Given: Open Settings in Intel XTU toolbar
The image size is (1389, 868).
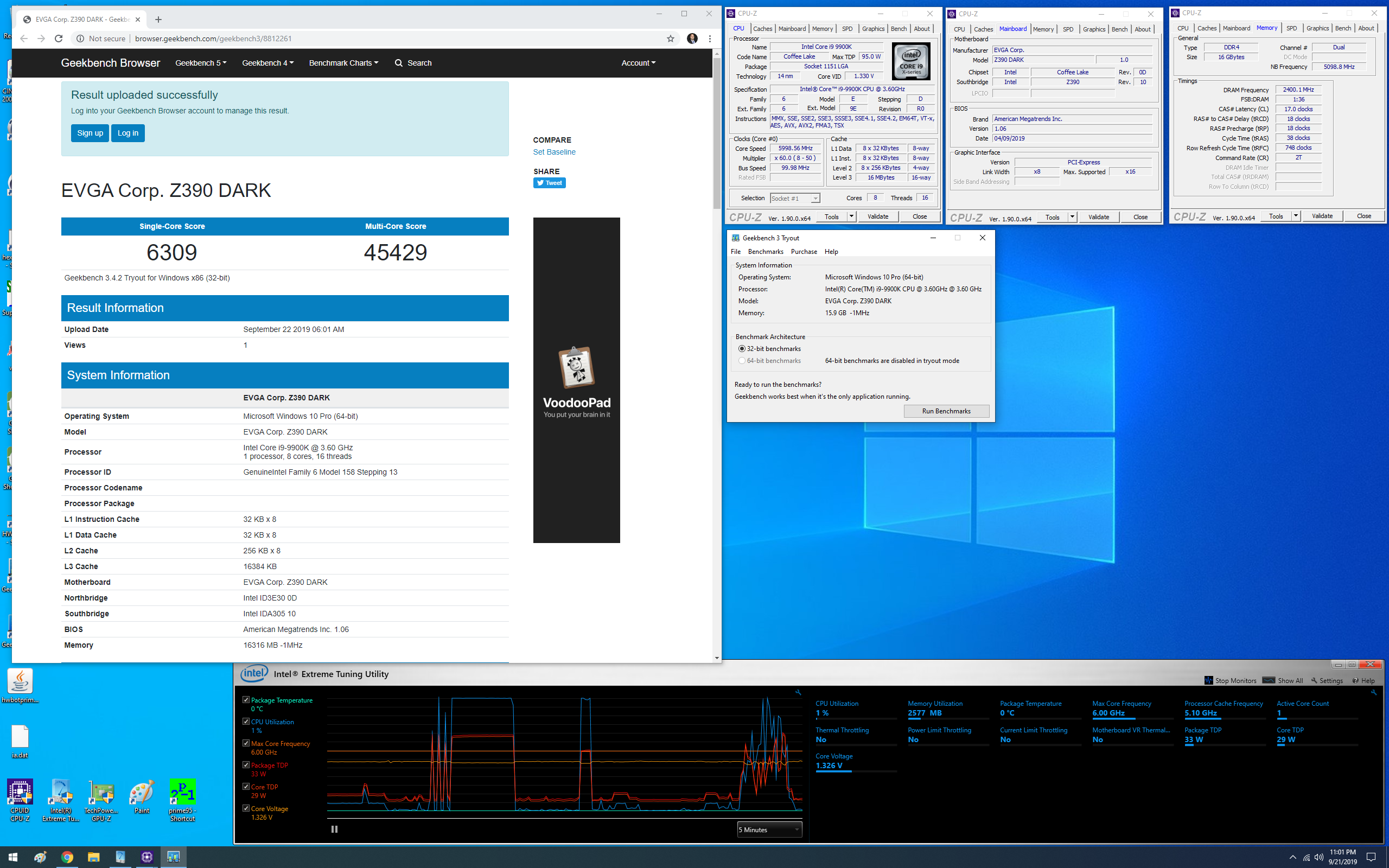Looking at the screenshot, I should 1327,680.
